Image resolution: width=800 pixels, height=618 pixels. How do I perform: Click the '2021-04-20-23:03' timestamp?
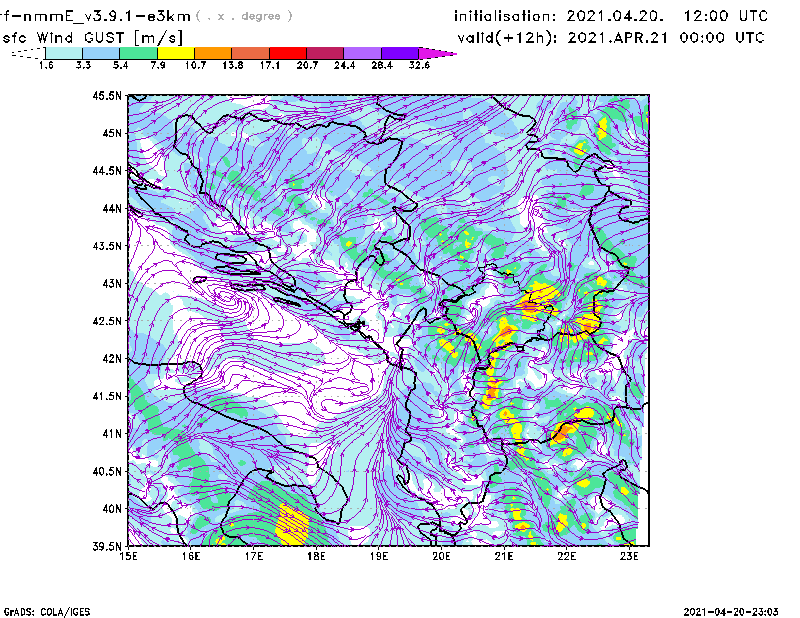731,612
